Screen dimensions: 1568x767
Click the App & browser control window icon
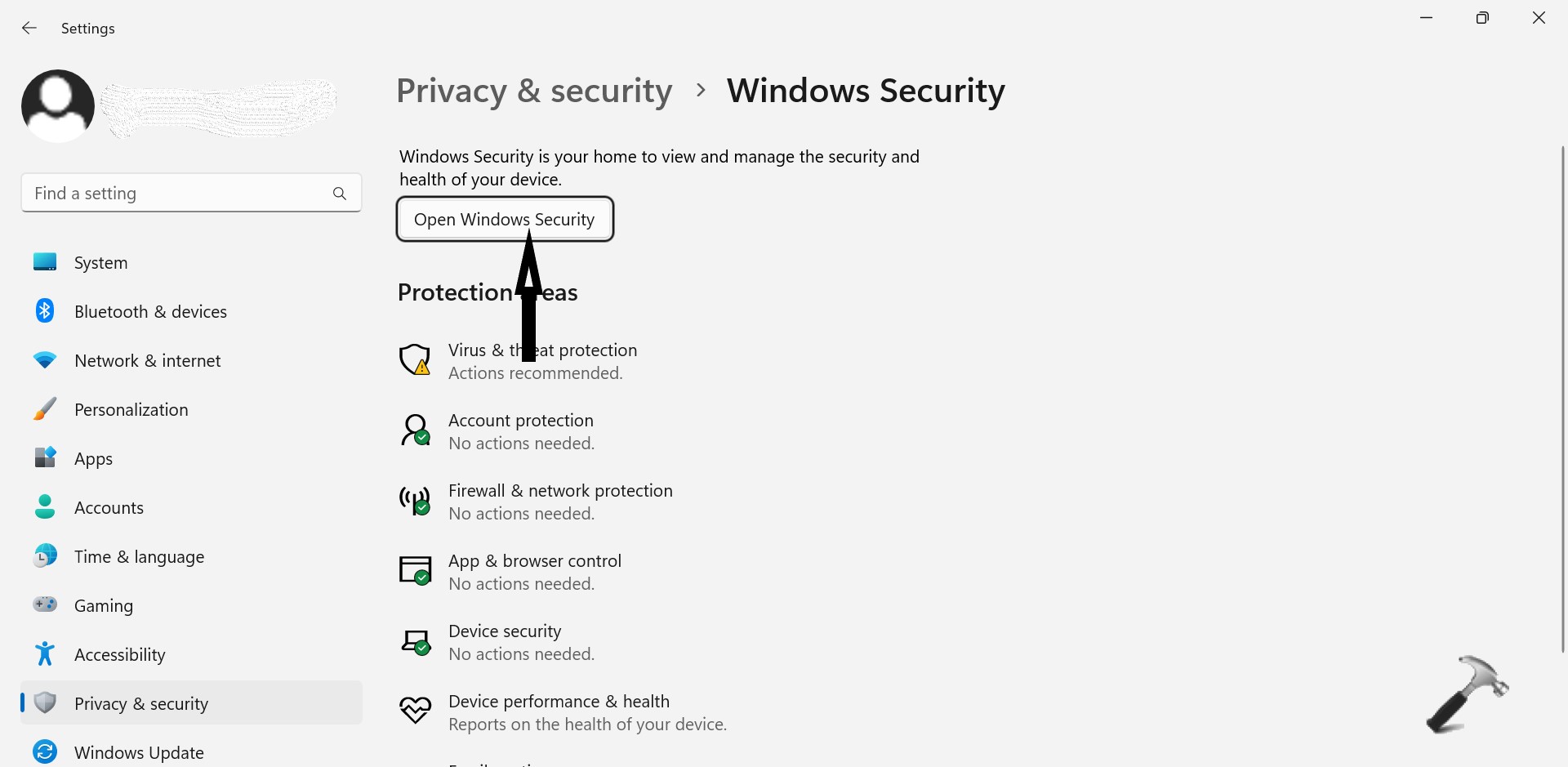(x=415, y=571)
